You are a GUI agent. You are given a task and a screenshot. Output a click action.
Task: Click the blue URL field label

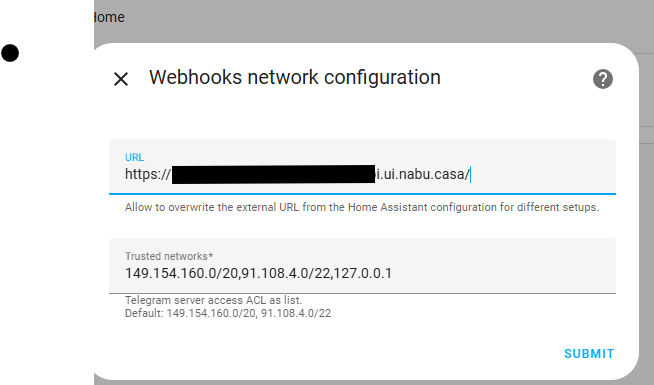pyautogui.click(x=134, y=157)
